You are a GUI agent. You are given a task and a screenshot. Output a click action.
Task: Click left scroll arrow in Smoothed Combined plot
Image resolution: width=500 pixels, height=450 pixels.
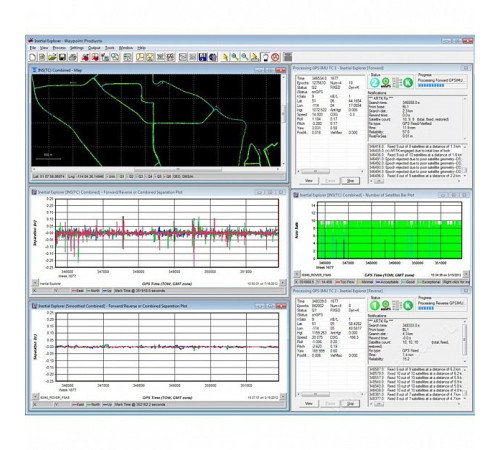tap(35, 397)
